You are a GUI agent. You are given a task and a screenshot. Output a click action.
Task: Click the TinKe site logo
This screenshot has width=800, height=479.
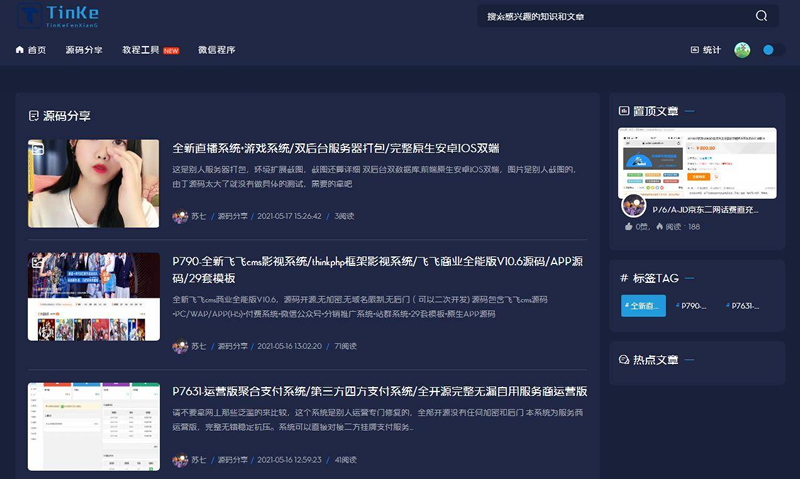(x=50, y=15)
